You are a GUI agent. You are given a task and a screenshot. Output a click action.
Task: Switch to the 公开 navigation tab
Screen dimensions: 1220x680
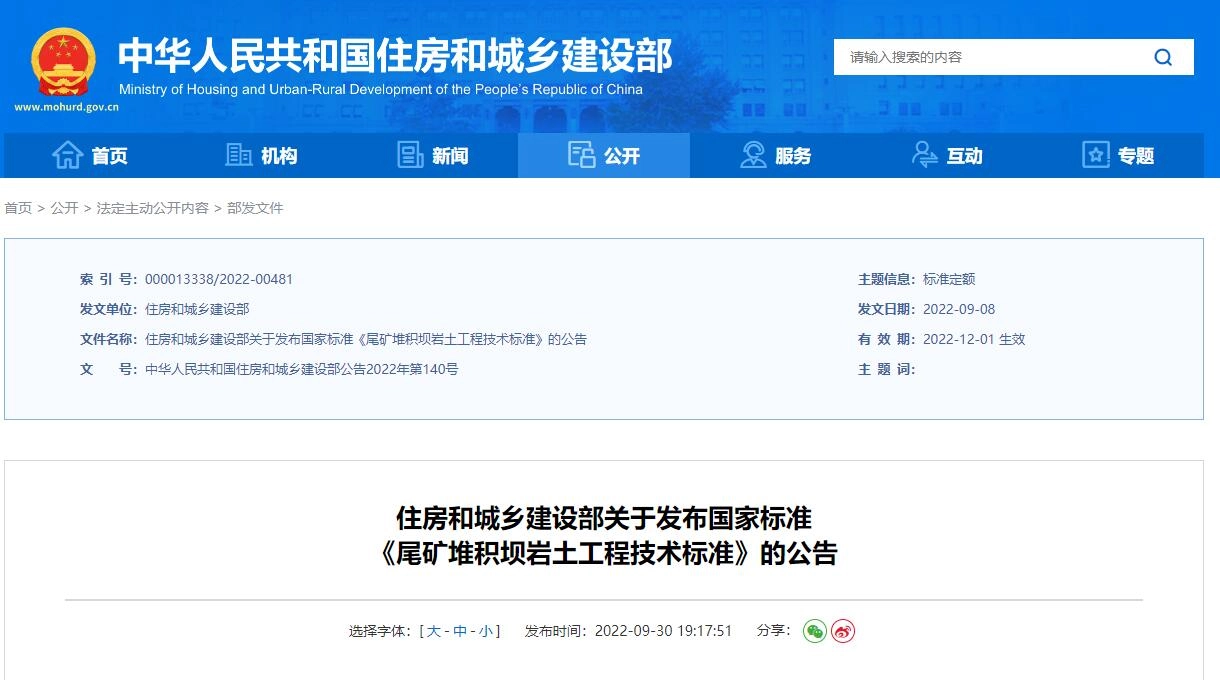pos(602,155)
